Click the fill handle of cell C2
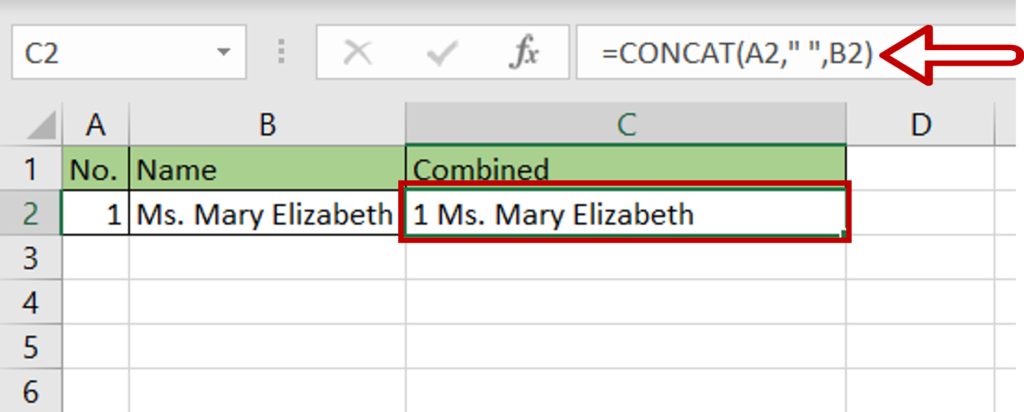This screenshot has width=1024, height=412. coord(843,234)
